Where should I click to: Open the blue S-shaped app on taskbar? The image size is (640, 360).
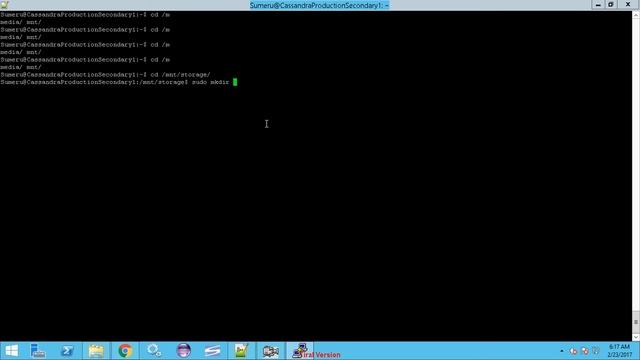coord(212,351)
